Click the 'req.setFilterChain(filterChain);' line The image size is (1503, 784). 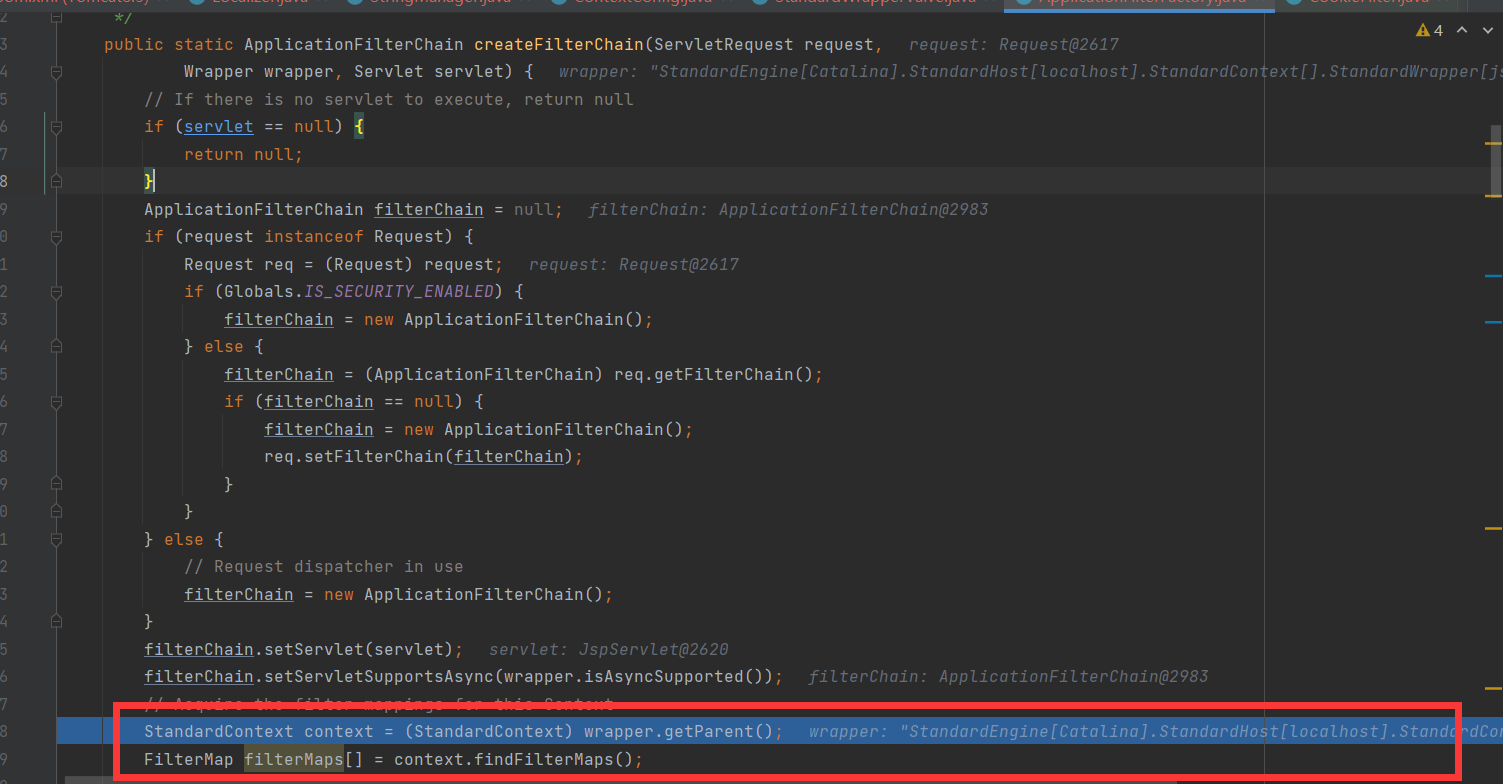tap(423, 457)
